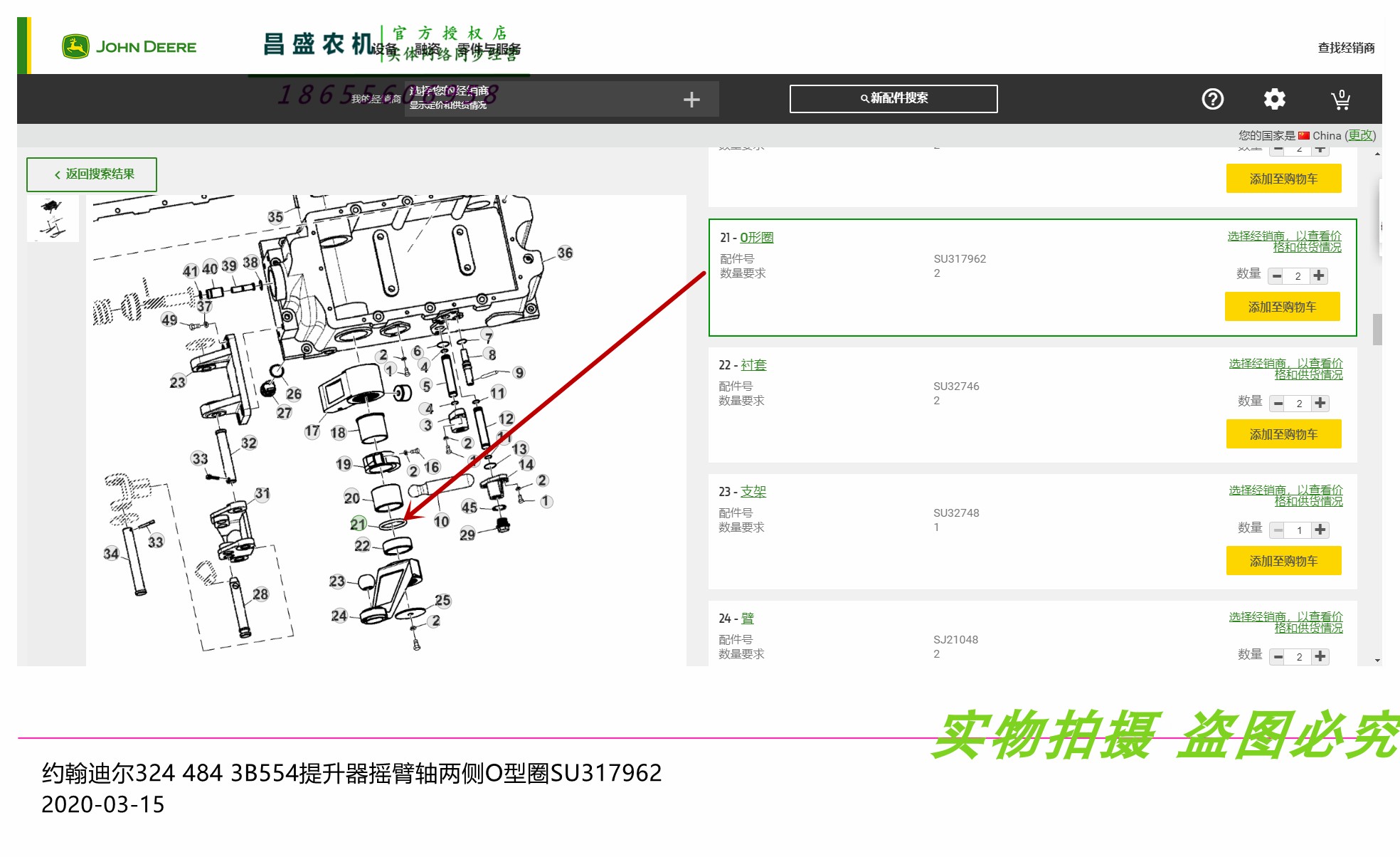Click callout 35 in the diagram
Screen dimensions: 1400x857
[x=275, y=217]
